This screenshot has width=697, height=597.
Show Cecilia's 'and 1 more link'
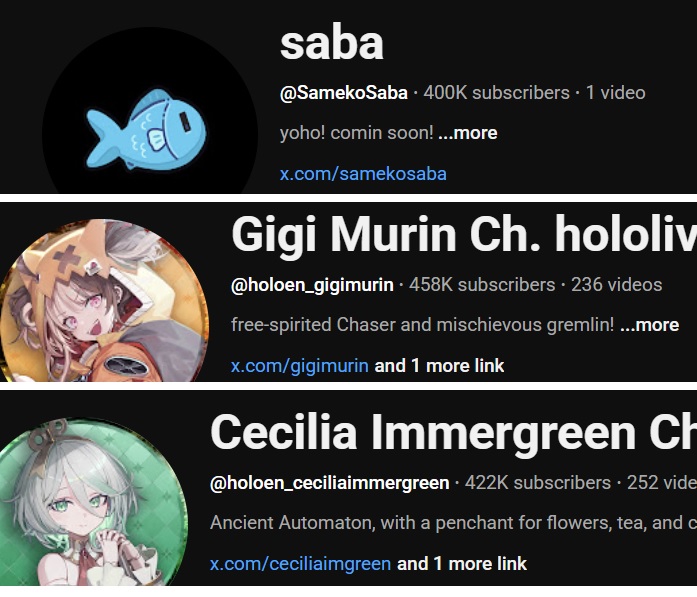(x=462, y=564)
